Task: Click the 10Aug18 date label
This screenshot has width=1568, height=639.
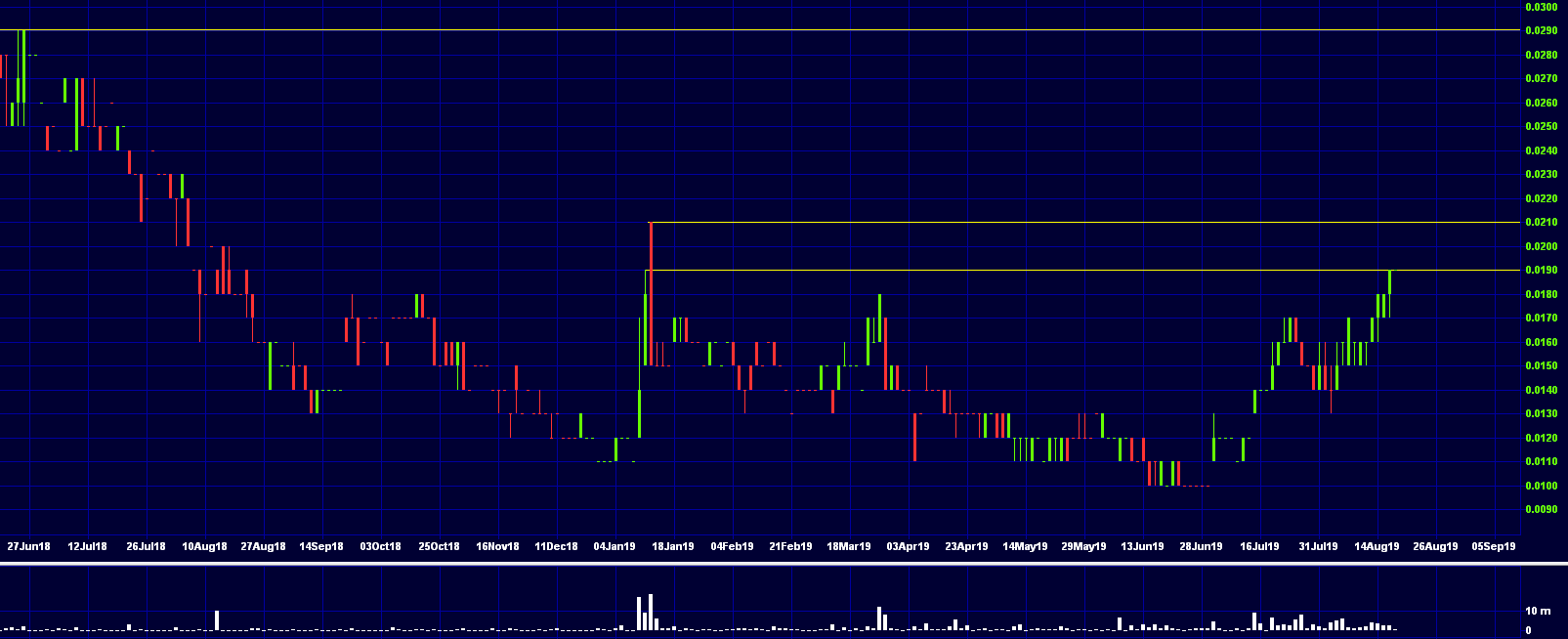Action: click(x=204, y=546)
